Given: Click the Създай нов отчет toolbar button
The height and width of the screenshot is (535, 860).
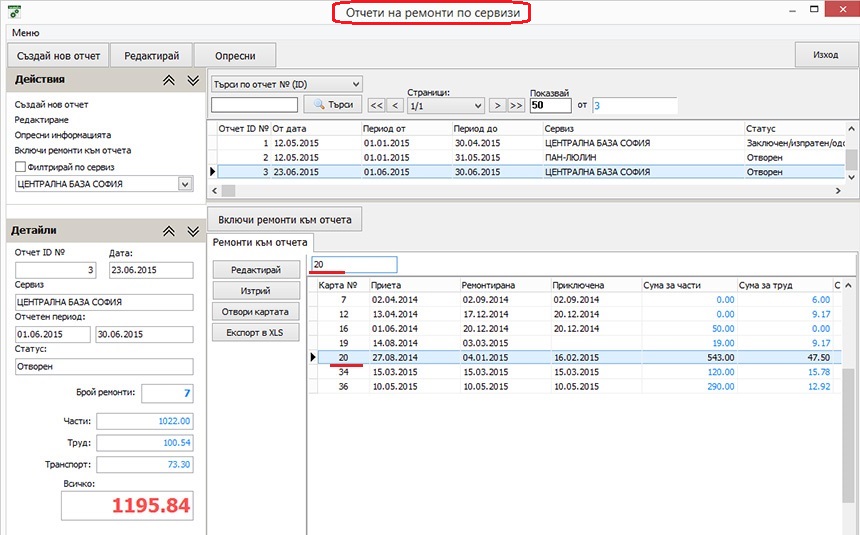Looking at the screenshot, I should pyautogui.click(x=58, y=55).
